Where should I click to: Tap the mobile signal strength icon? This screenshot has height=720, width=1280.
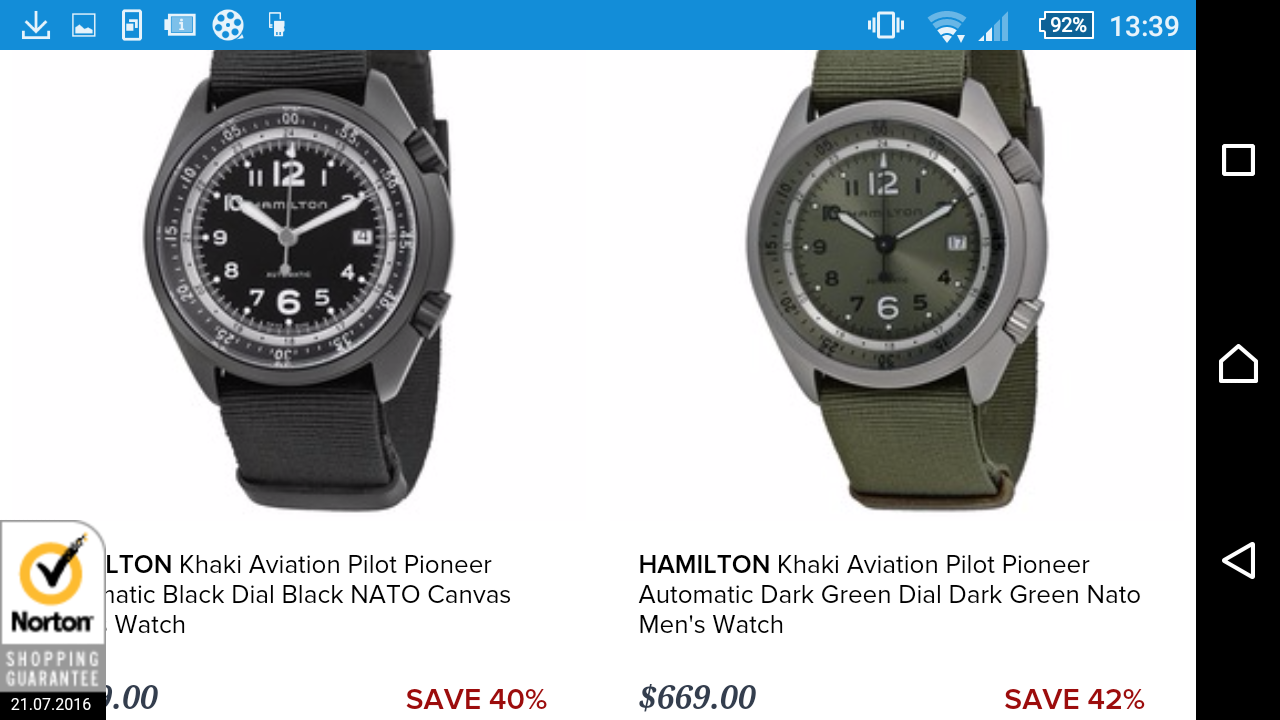coord(993,25)
